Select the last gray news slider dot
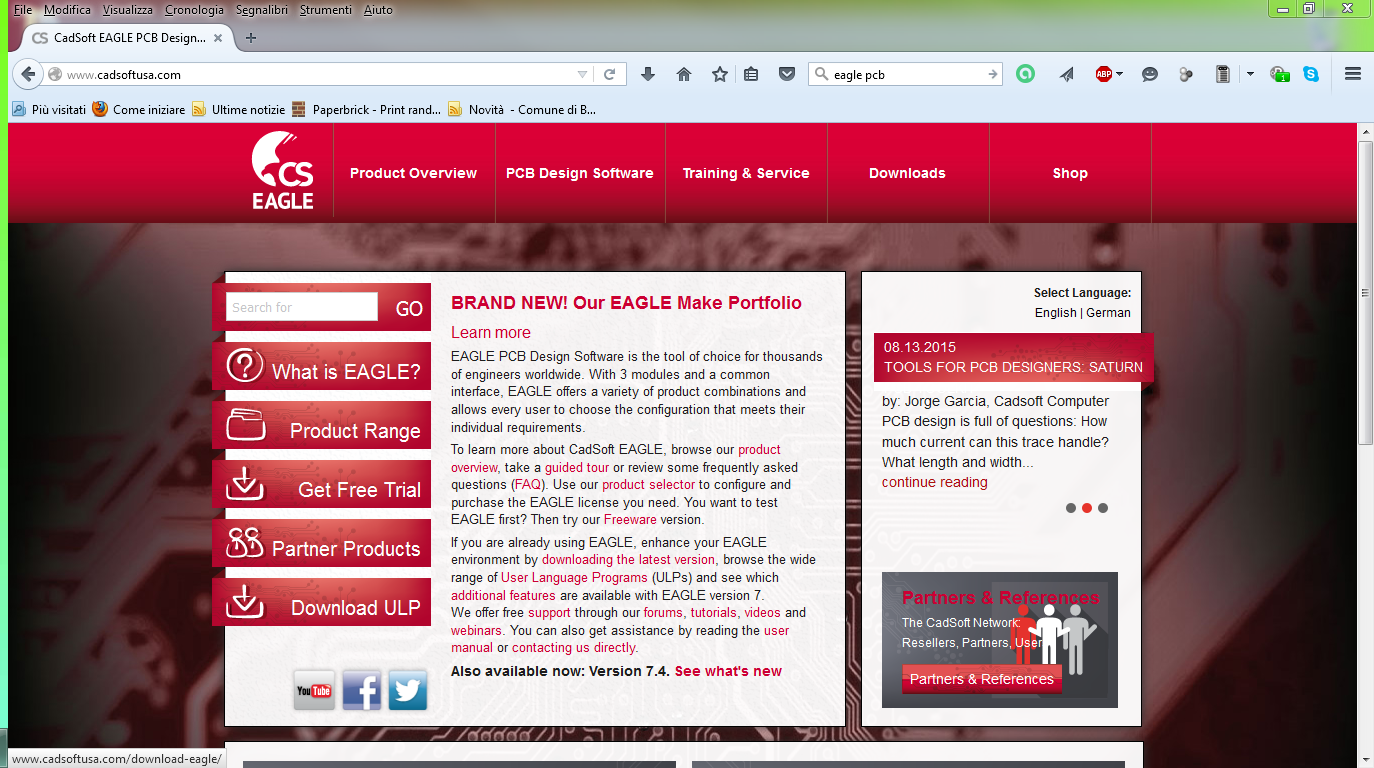The width and height of the screenshot is (1374, 768). tap(1103, 508)
